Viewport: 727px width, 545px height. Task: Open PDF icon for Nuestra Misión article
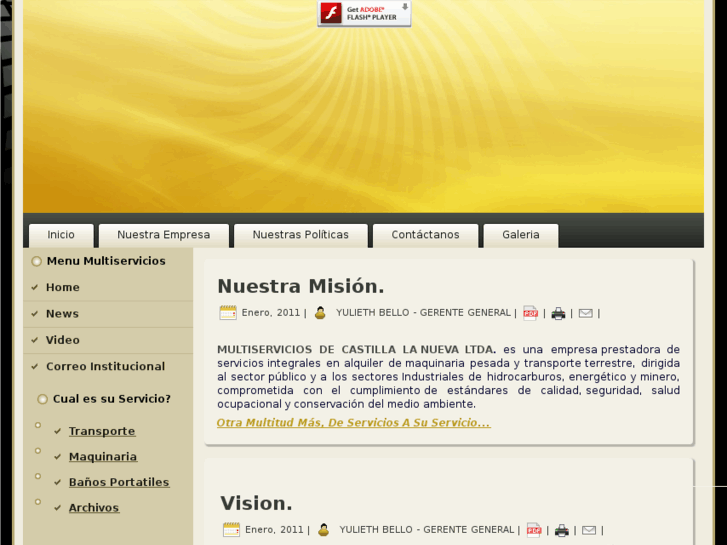[530, 314]
